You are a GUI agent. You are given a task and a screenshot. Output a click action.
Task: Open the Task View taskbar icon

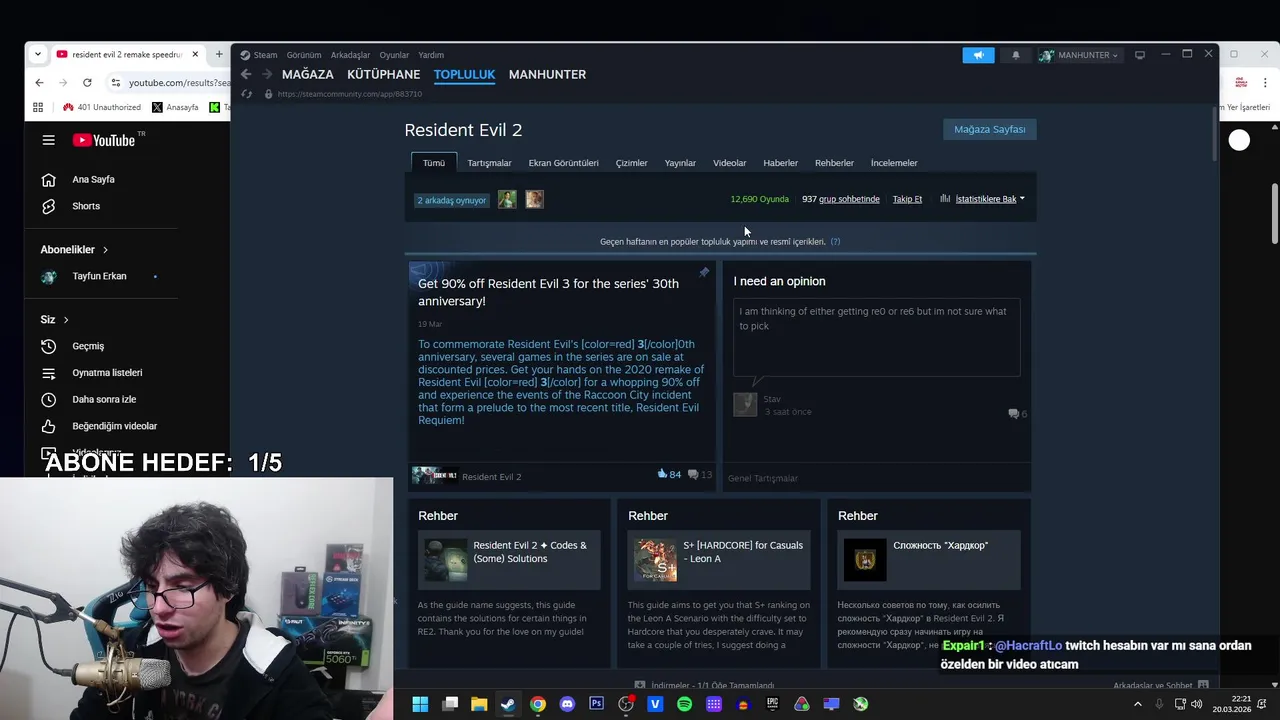pyautogui.click(x=450, y=704)
